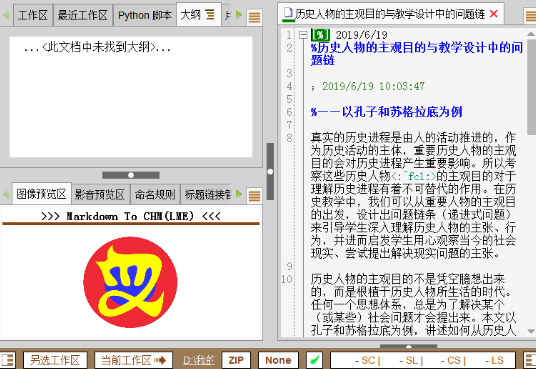
Task: Select the 标题链接 tab
Action: click(x=207, y=195)
